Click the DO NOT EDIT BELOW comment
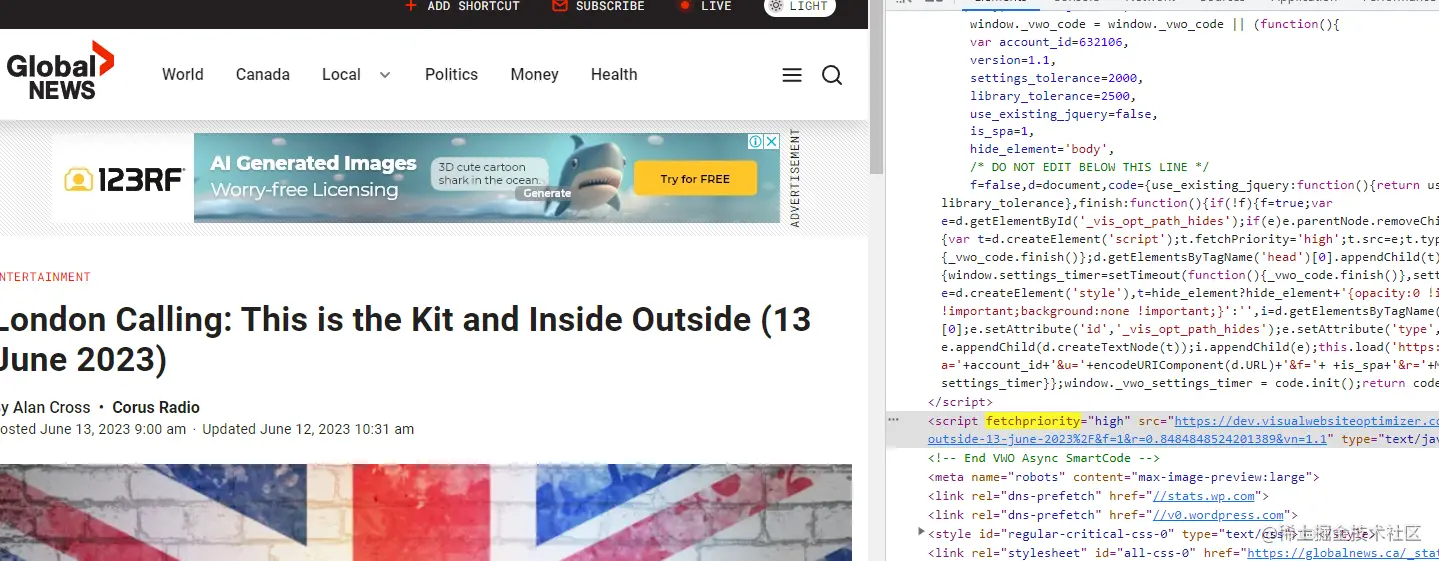 tap(1089, 167)
